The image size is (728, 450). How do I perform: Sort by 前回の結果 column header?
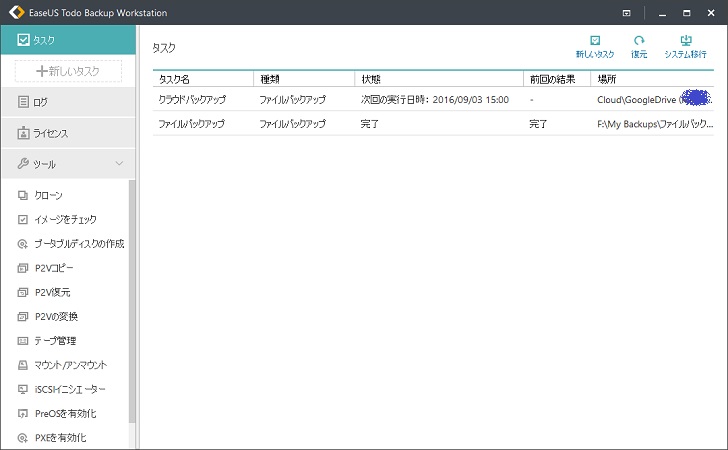[x=557, y=79]
